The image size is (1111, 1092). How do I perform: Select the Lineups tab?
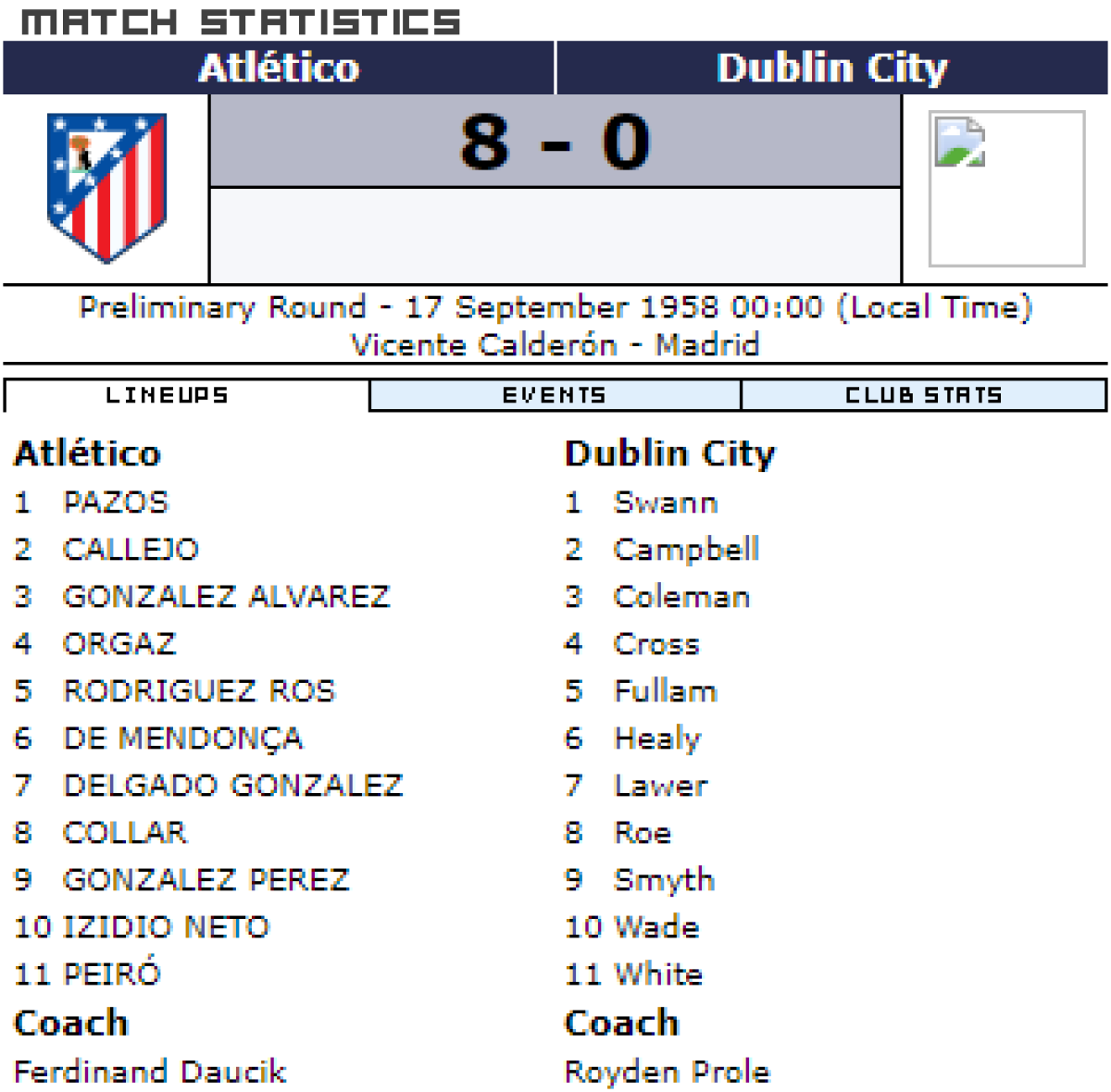(168, 395)
